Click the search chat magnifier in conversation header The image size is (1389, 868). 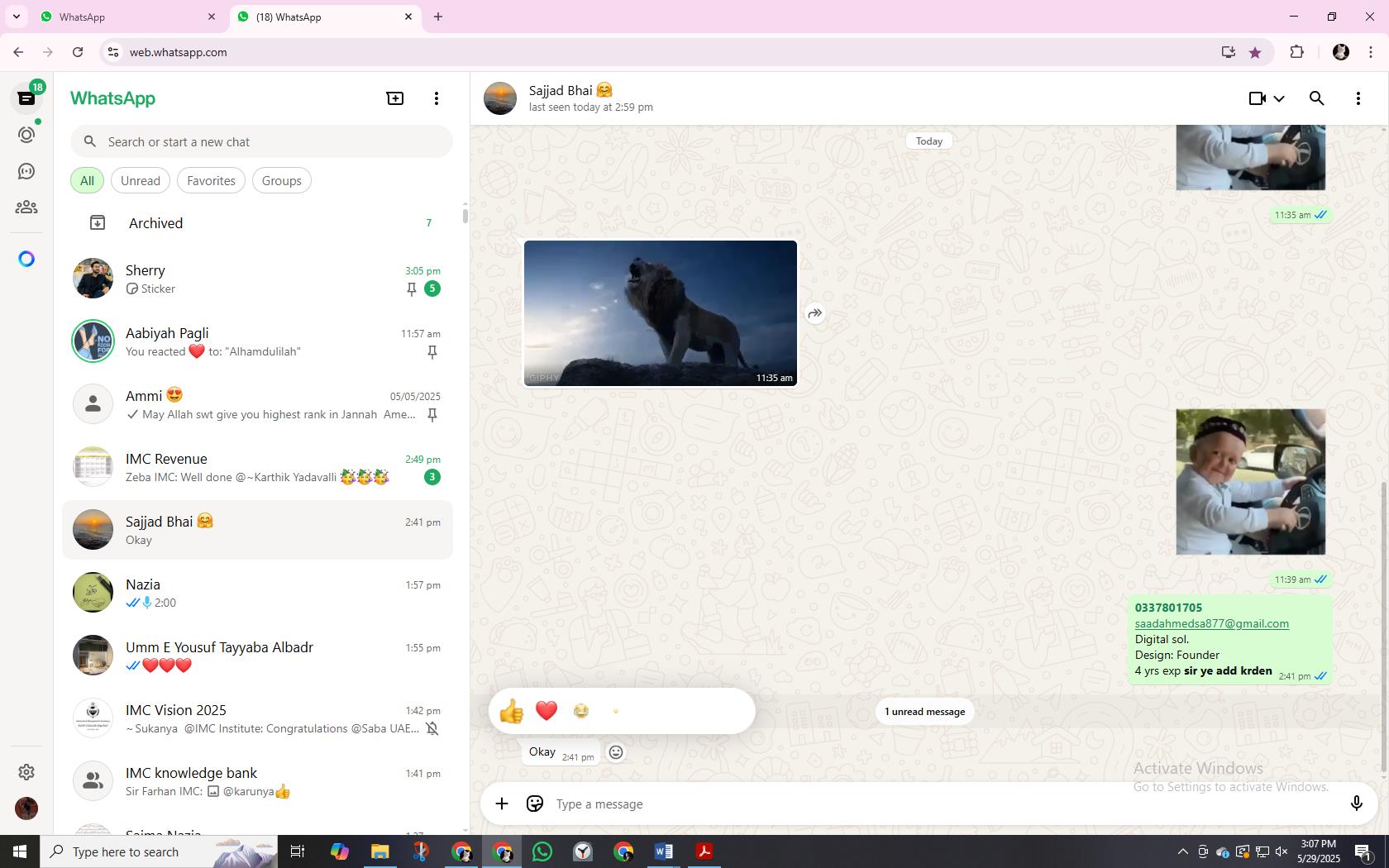[x=1317, y=98]
